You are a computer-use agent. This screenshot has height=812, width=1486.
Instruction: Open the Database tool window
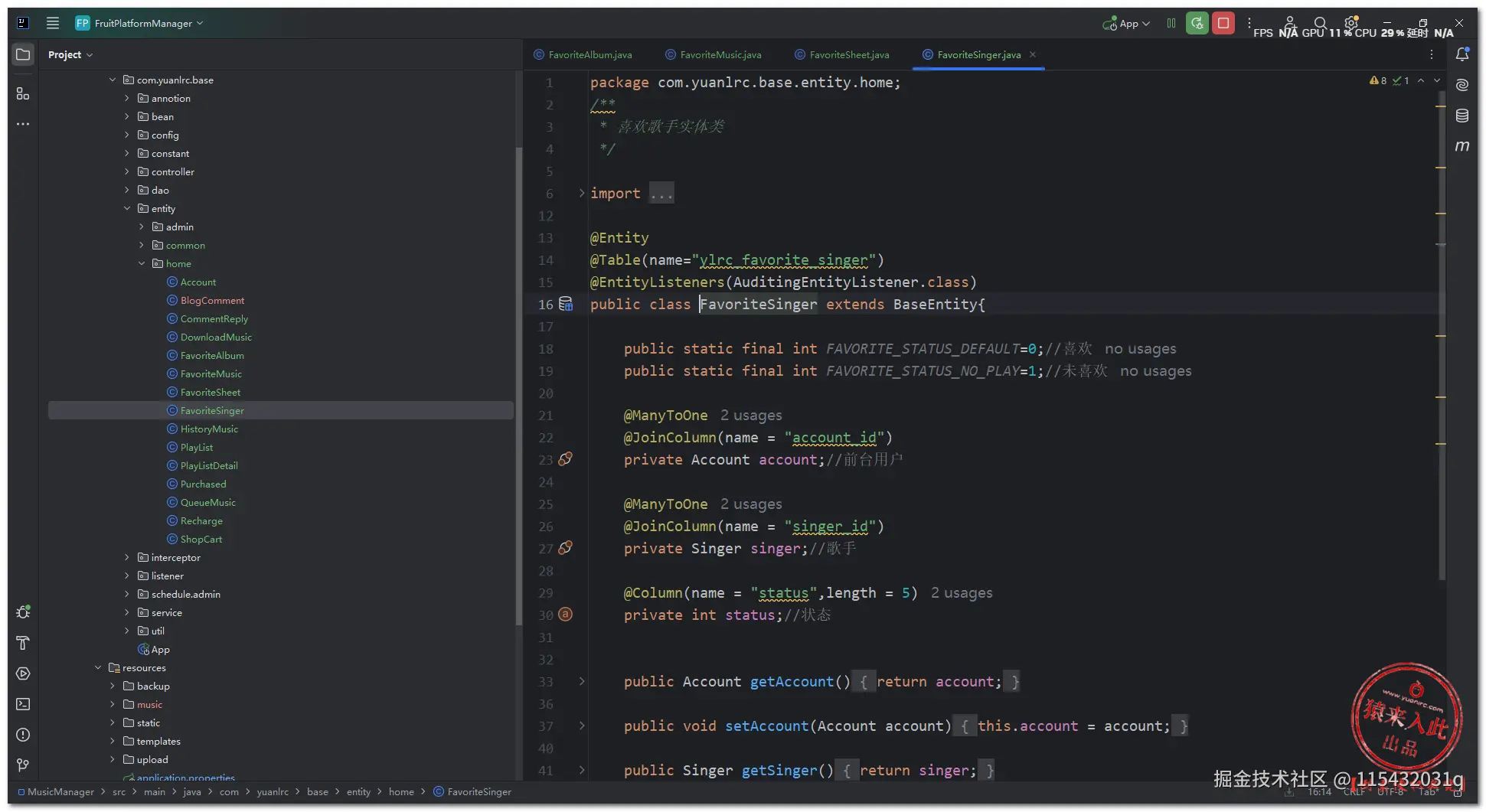(1462, 116)
